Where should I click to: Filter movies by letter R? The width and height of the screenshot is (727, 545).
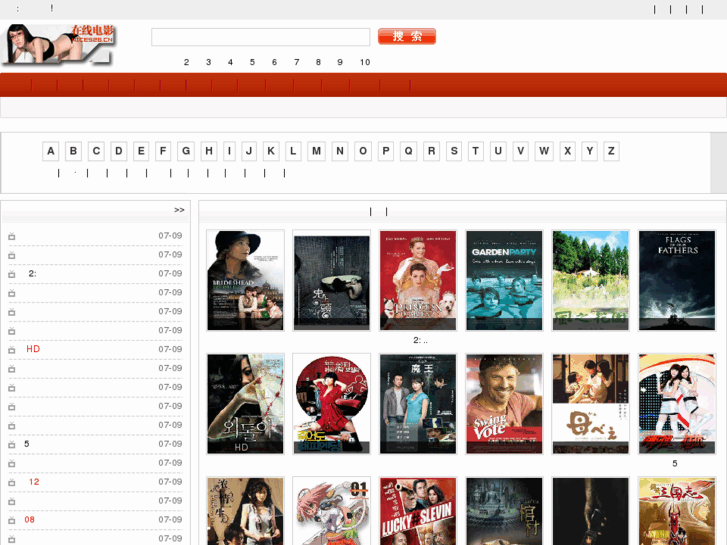(x=431, y=151)
